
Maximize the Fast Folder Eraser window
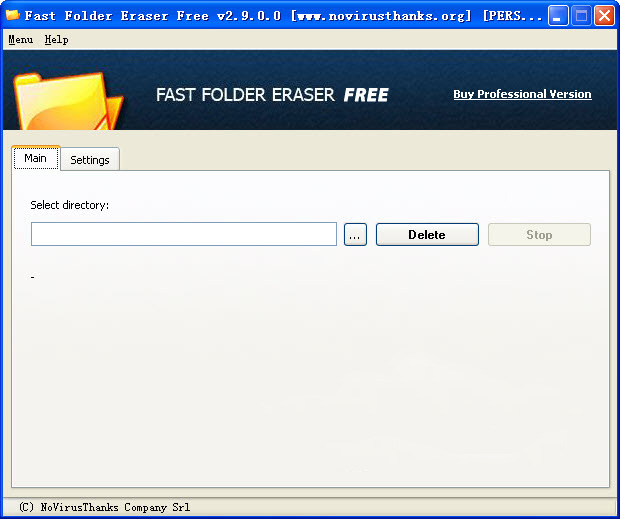[581, 16]
